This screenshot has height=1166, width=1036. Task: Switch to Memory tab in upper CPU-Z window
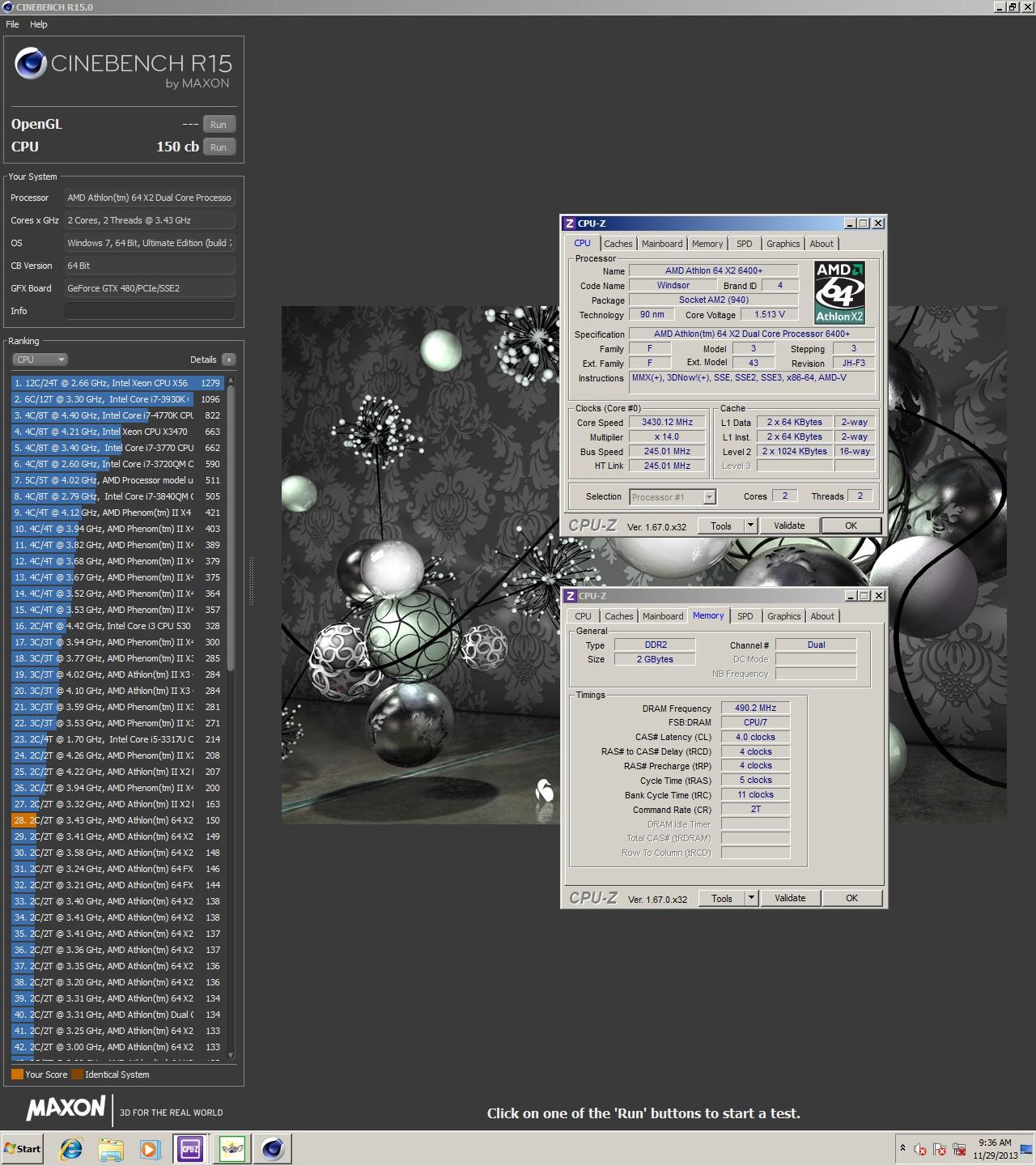click(707, 244)
